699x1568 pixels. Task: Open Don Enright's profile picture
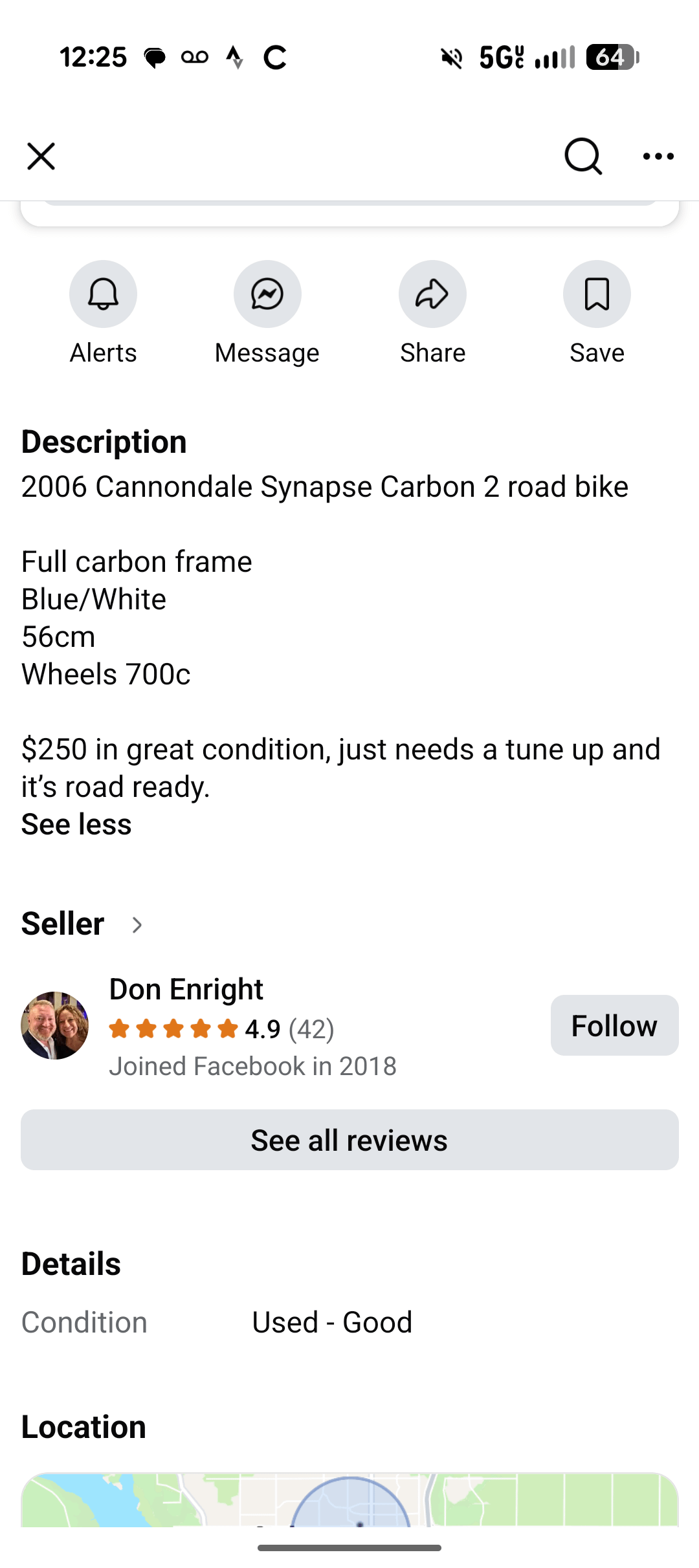coord(55,1025)
